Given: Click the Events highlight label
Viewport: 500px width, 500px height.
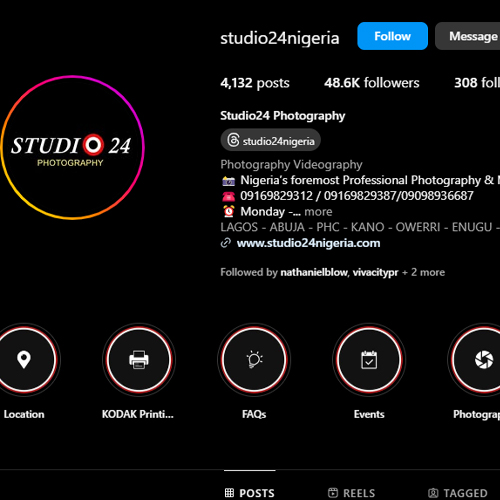Looking at the screenshot, I should click(x=369, y=414).
